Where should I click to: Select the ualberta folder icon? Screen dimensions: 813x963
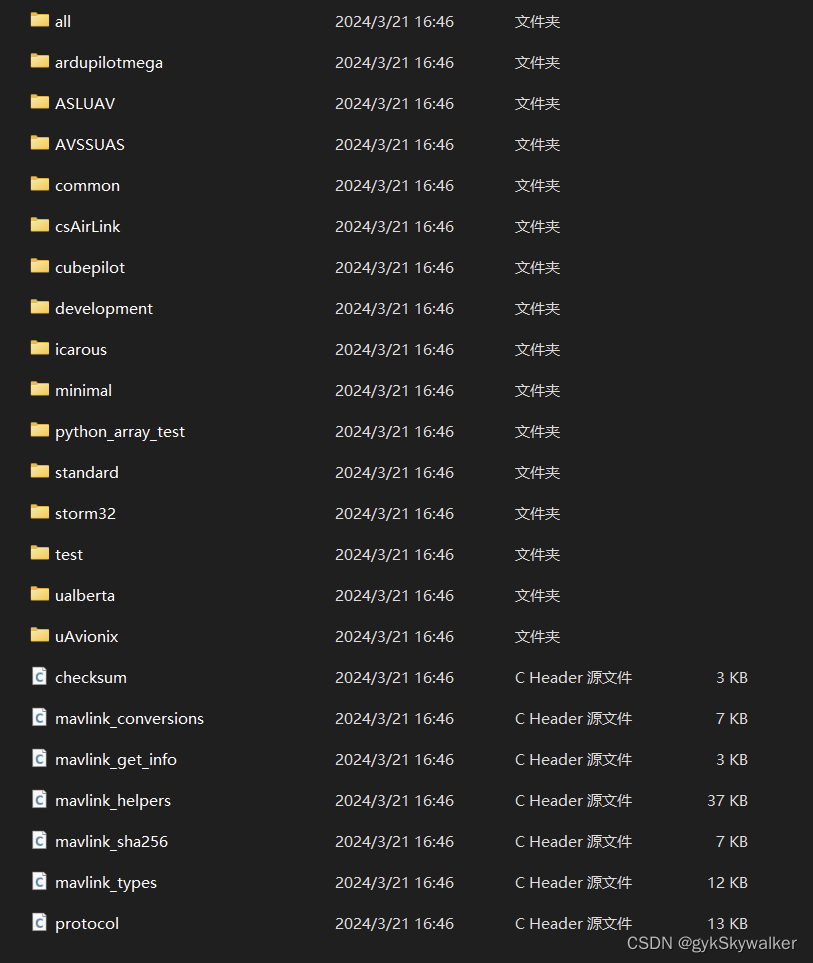(x=40, y=595)
